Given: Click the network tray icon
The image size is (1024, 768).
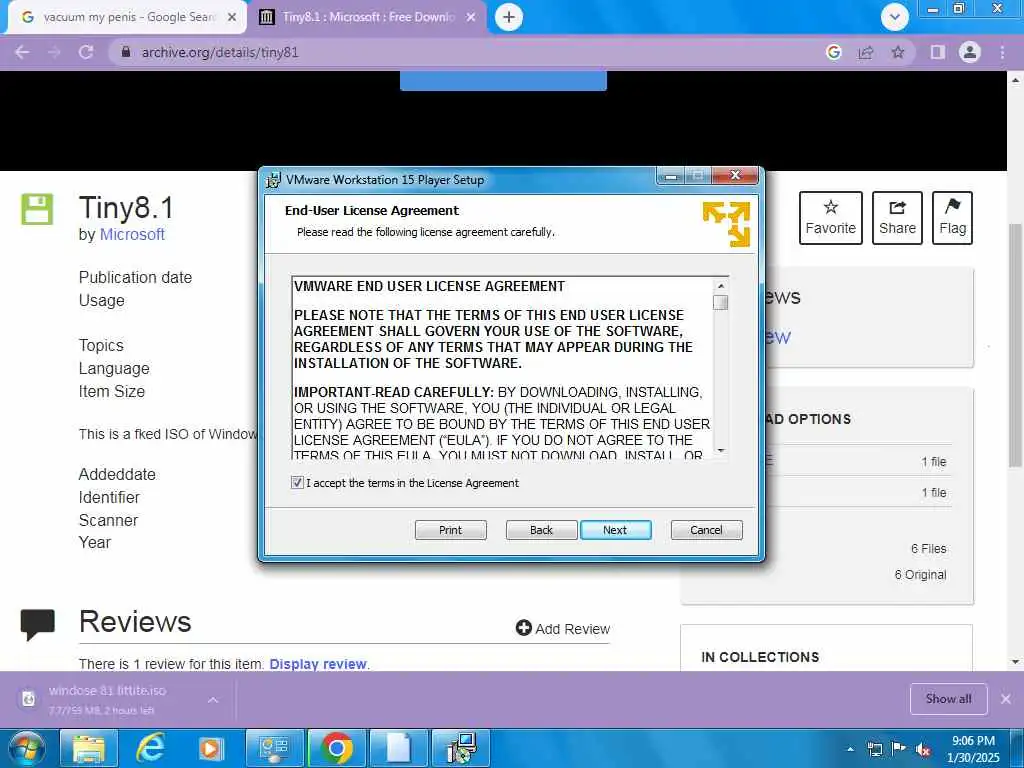Looking at the screenshot, I should [875, 749].
